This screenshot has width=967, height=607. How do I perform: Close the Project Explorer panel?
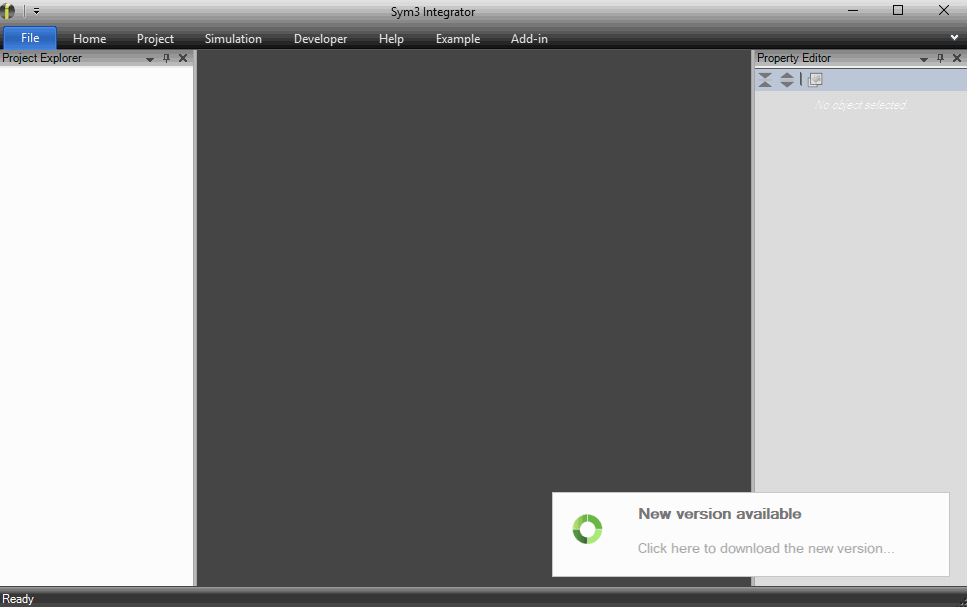(x=183, y=58)
